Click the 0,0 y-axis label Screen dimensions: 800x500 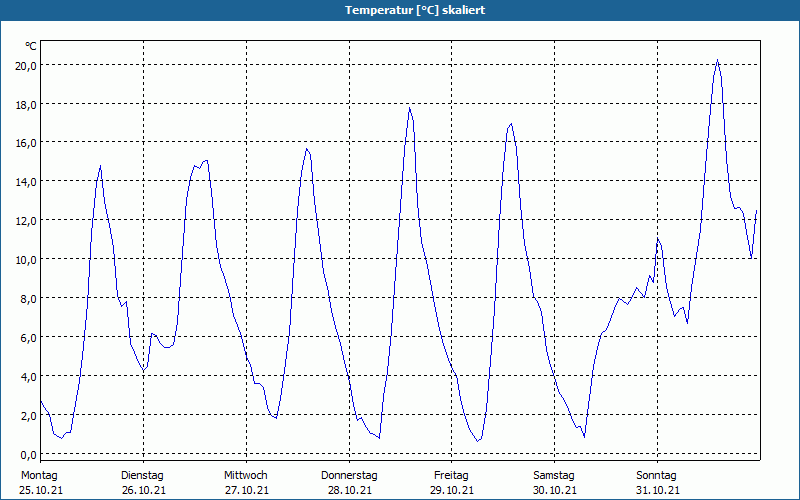(28, 454)
